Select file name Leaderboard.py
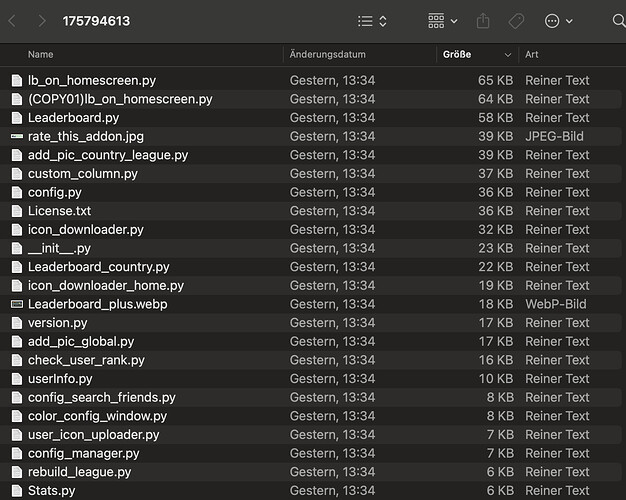 point(73,118)
